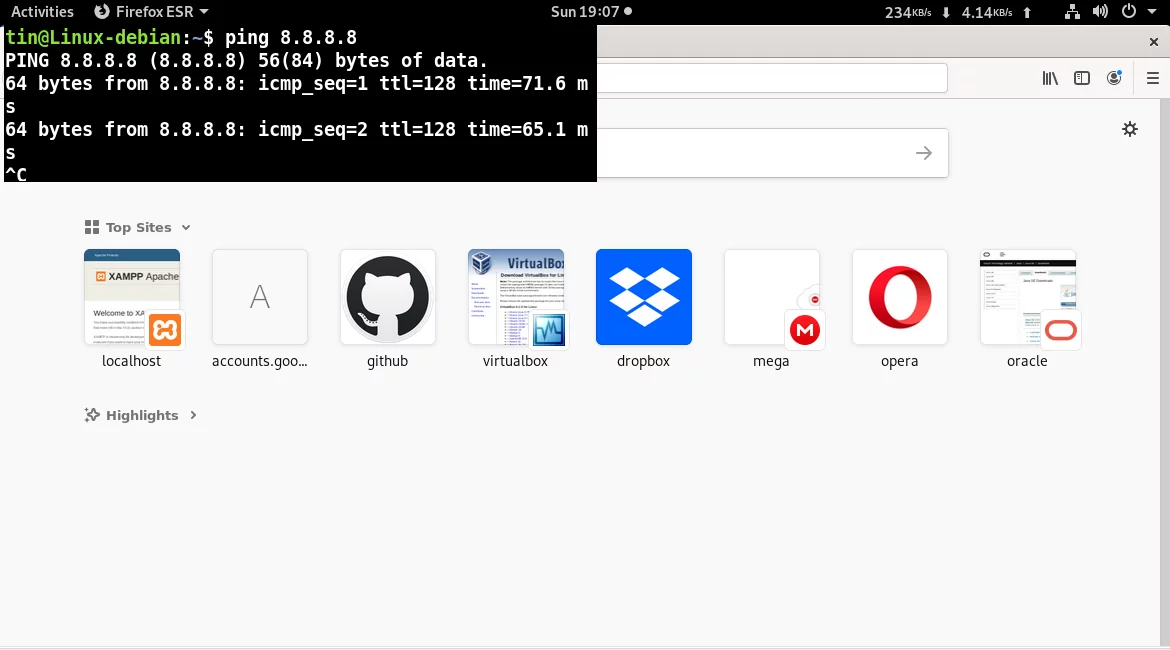1170x650 pixels.
Task: Click the accounts.goo... label text
Action: pos(260,361)
